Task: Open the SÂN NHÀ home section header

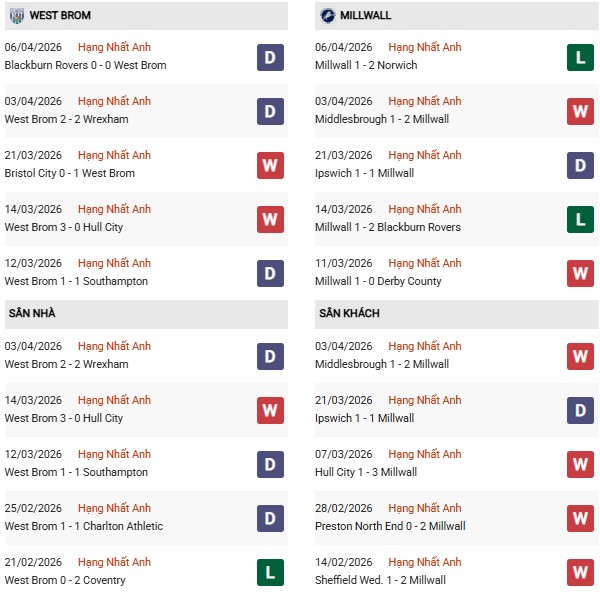Action: point(32,314)
